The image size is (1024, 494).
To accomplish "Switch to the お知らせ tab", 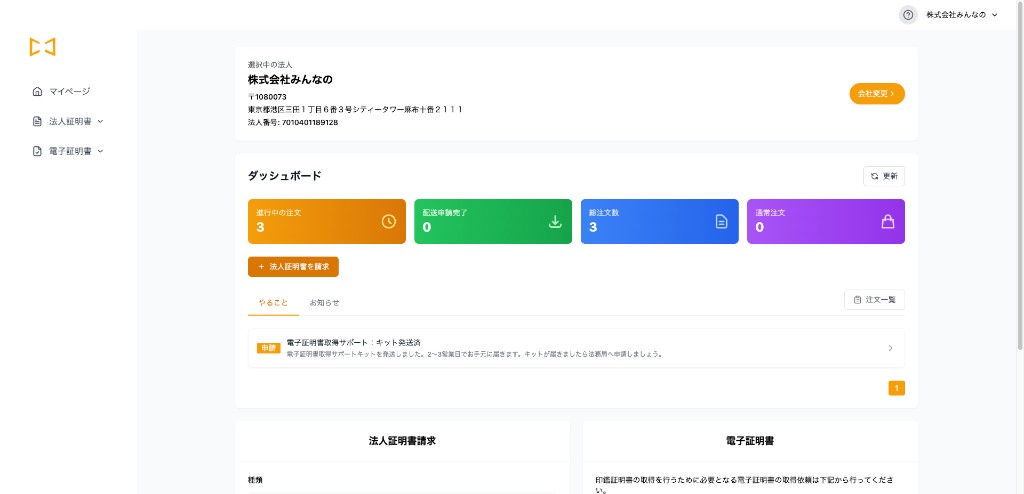I will click(x=325, y=303).
